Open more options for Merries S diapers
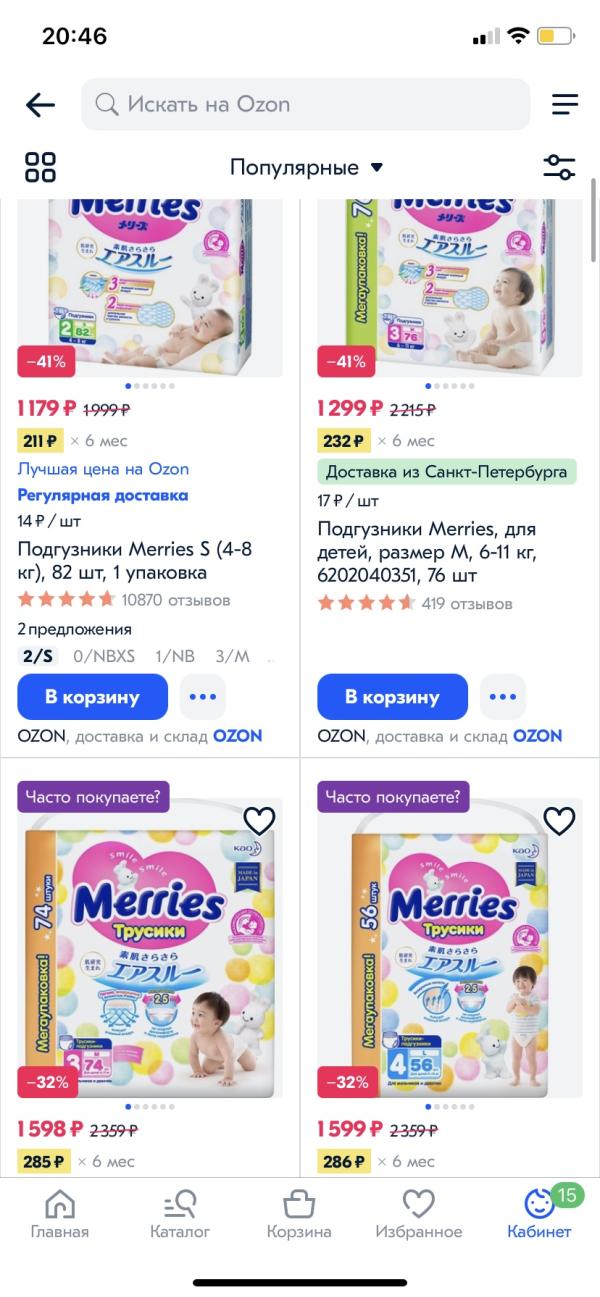 203,697
